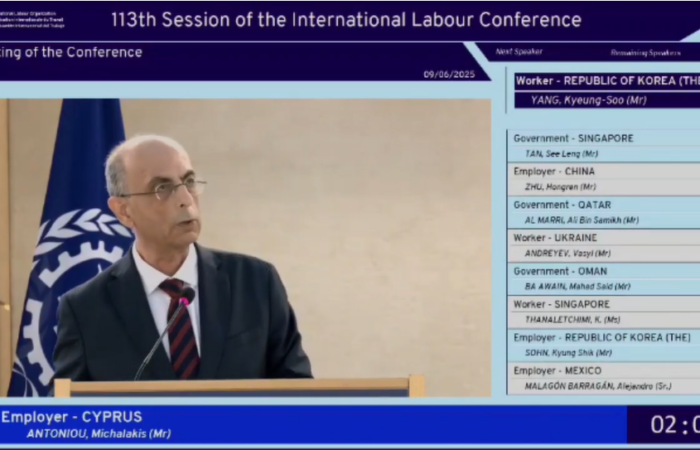Click the name ANDREYEV, Vasyl (Mr)
700x450 pixels.
click(x=567, y=254)
